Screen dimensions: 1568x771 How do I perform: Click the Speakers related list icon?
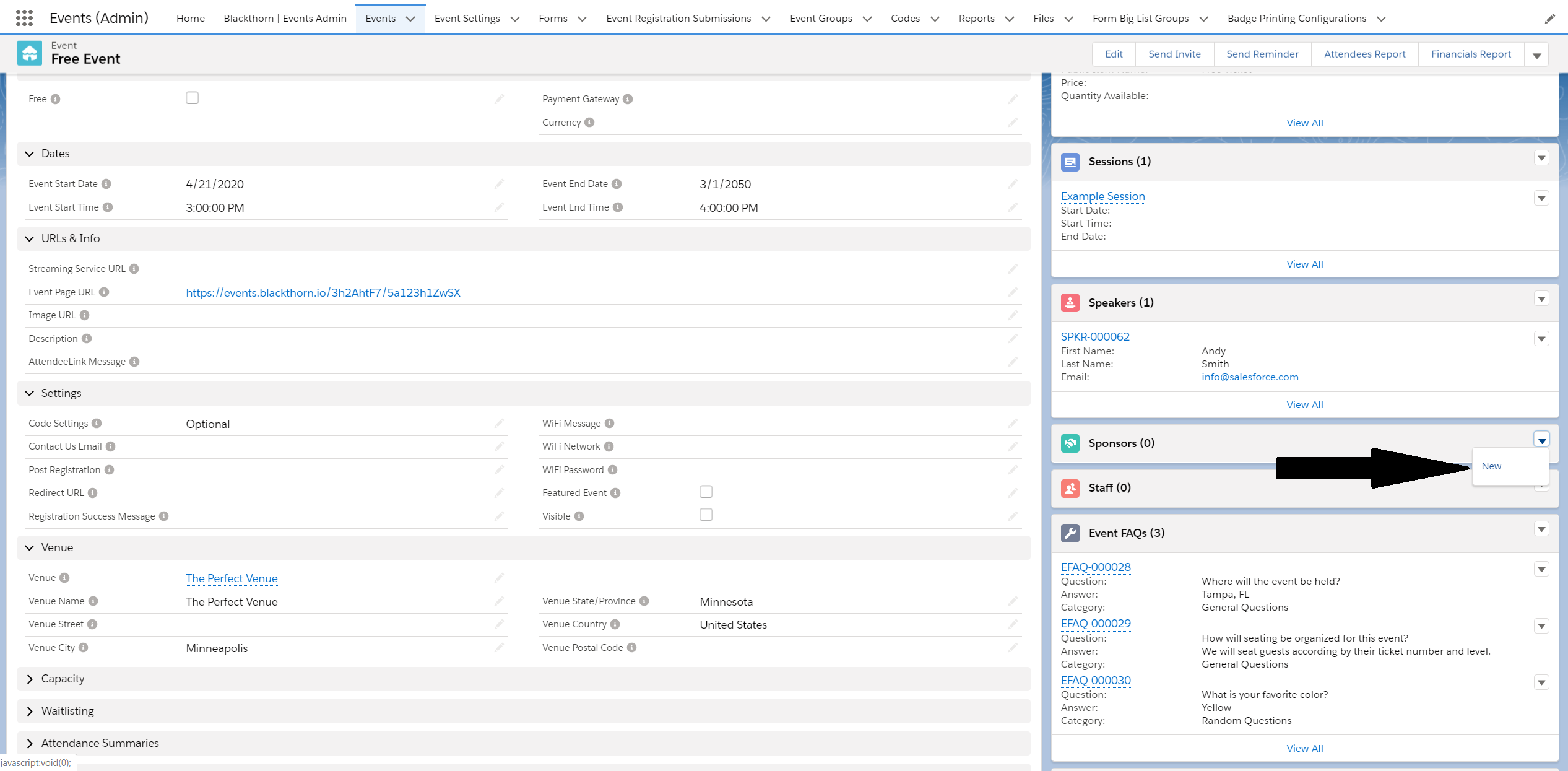click(1070, 303)
